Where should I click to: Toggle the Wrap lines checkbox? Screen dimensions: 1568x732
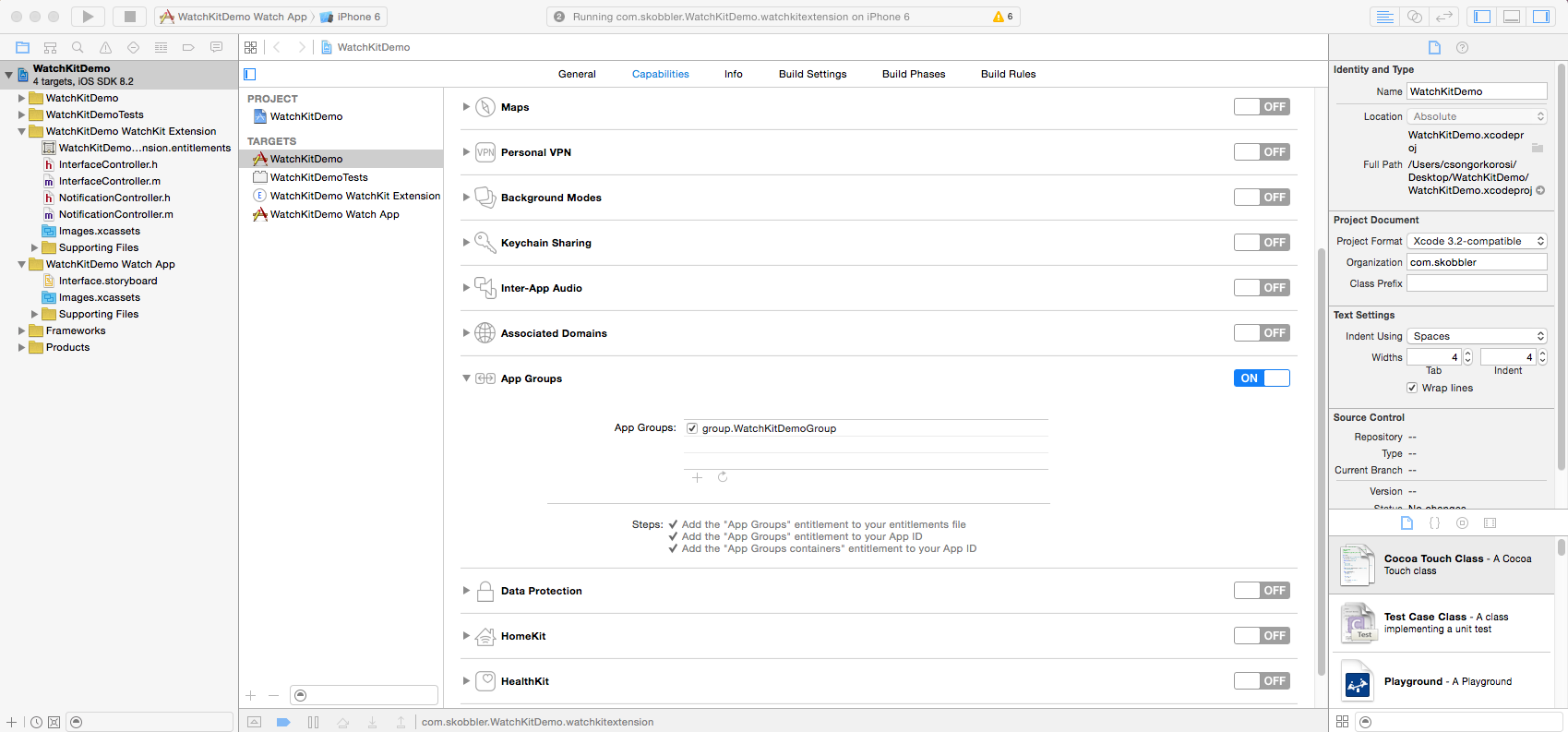coord(1412,388)
